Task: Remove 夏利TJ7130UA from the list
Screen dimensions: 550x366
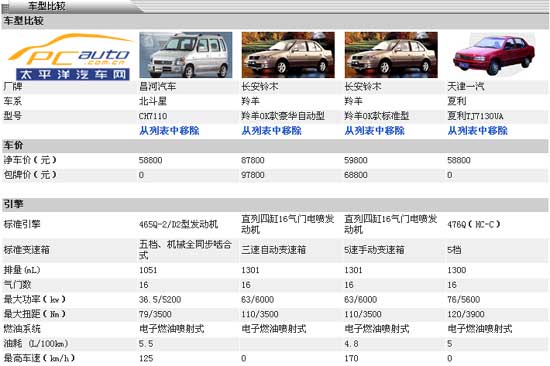Action: (477, 131)
